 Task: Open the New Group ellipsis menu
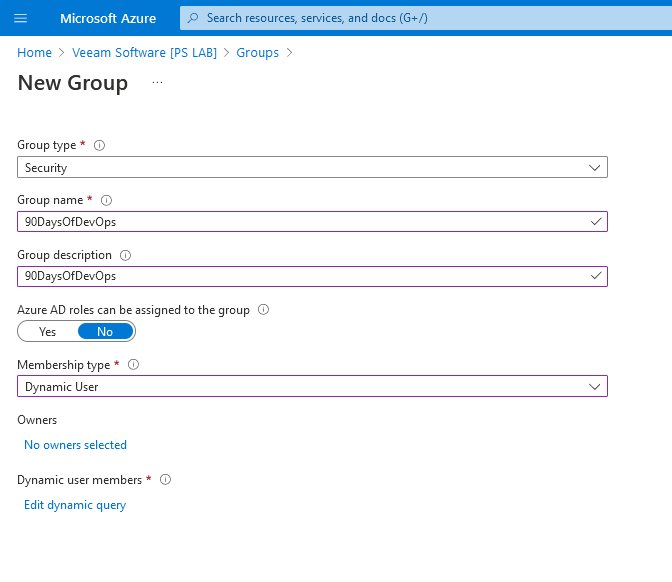coord(157,83)
